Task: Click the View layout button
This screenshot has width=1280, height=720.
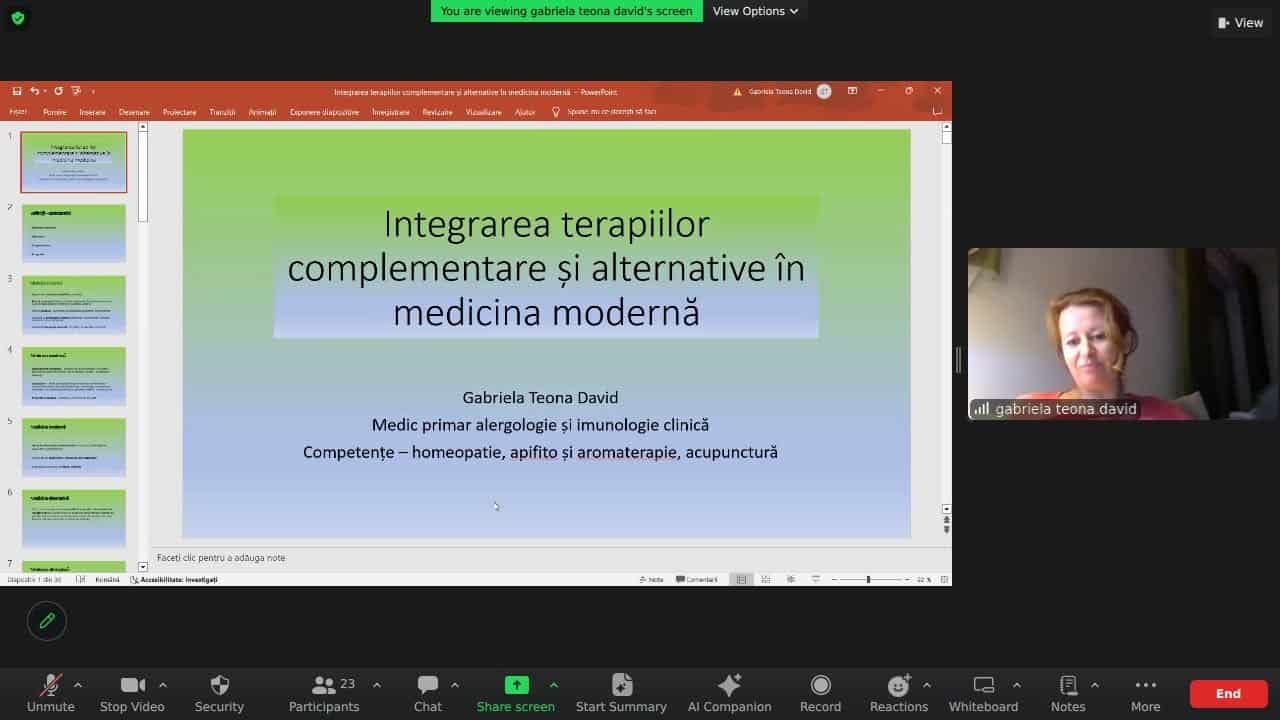Action: coord(1241,22)
